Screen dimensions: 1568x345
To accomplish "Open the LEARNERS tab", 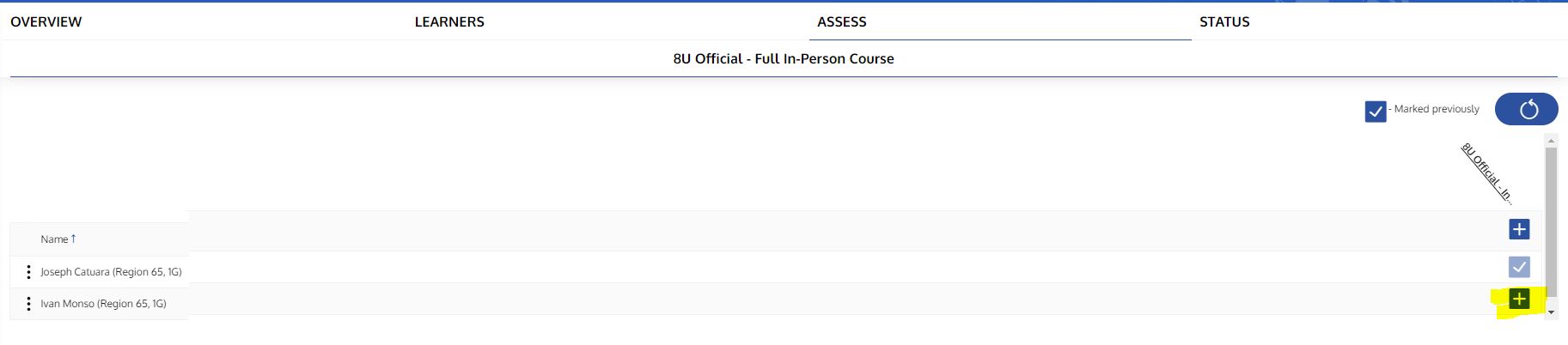I will pos(449,22).
